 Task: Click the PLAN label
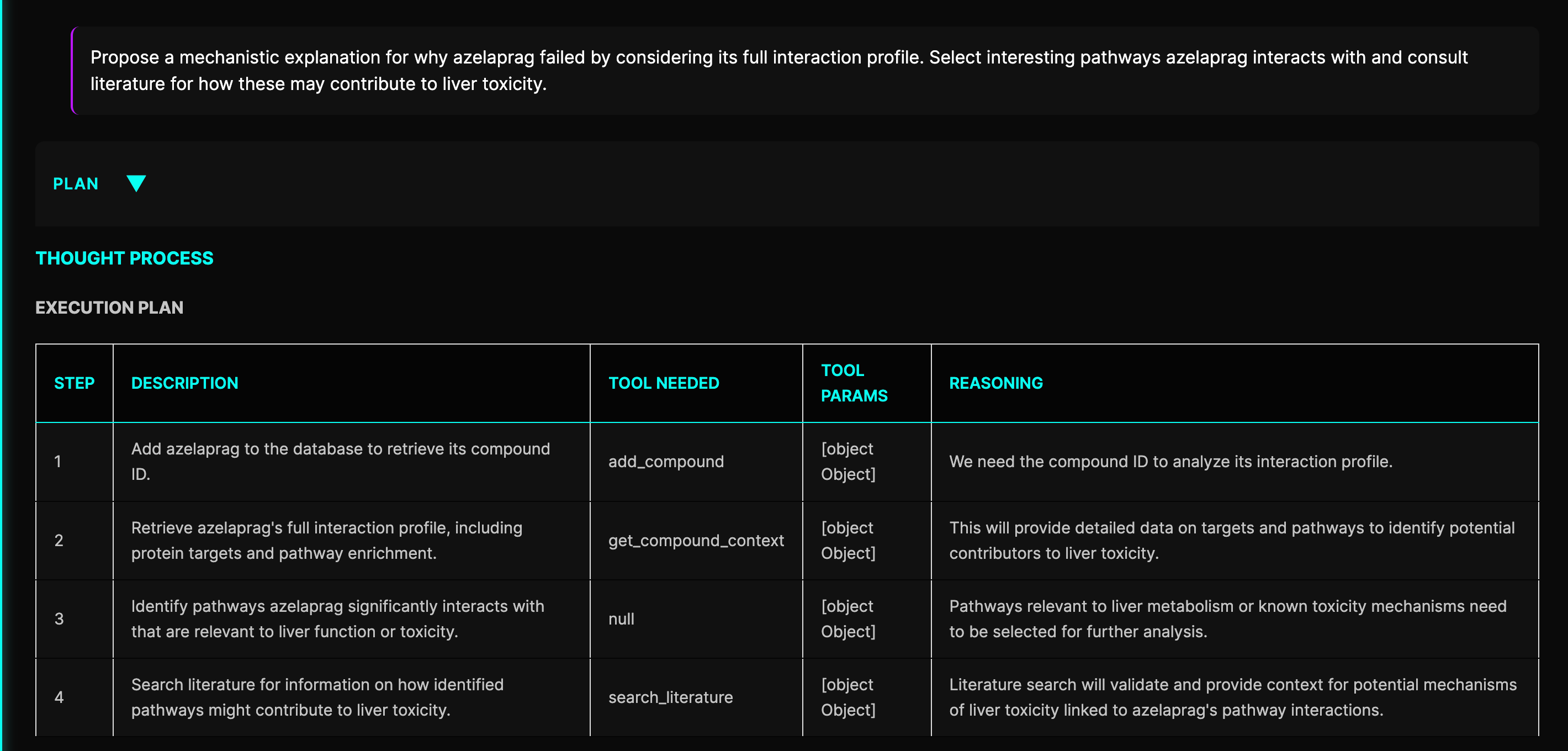coord(76,184)
